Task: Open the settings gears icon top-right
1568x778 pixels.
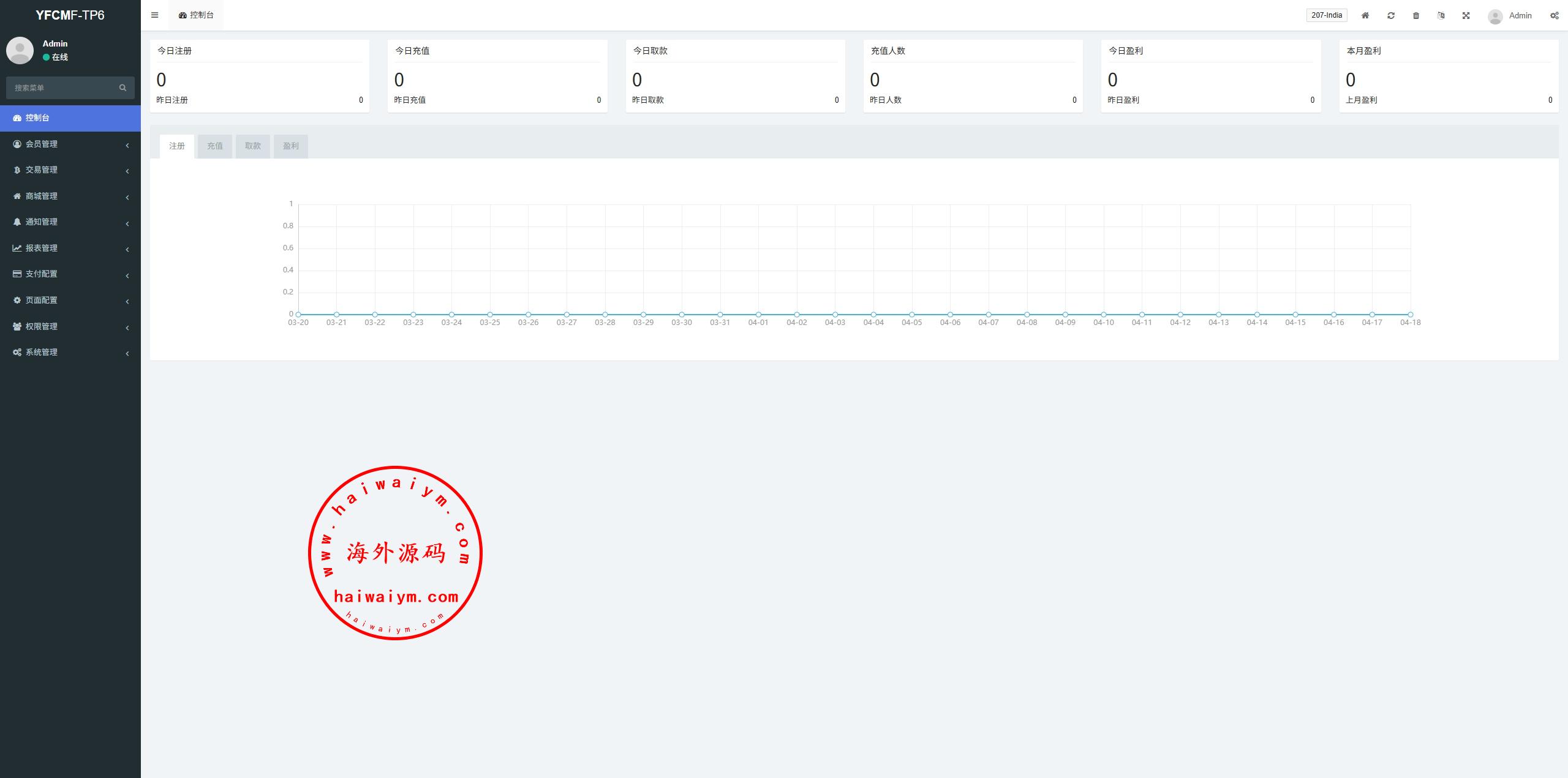Action: 1555,16
